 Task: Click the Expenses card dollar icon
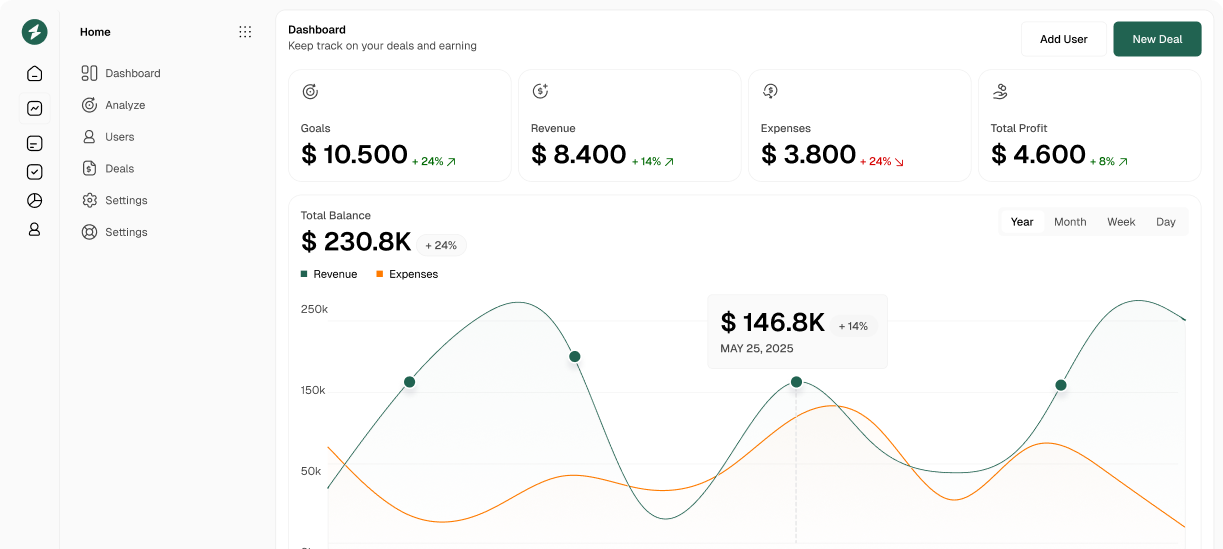[x=770, y=91]
